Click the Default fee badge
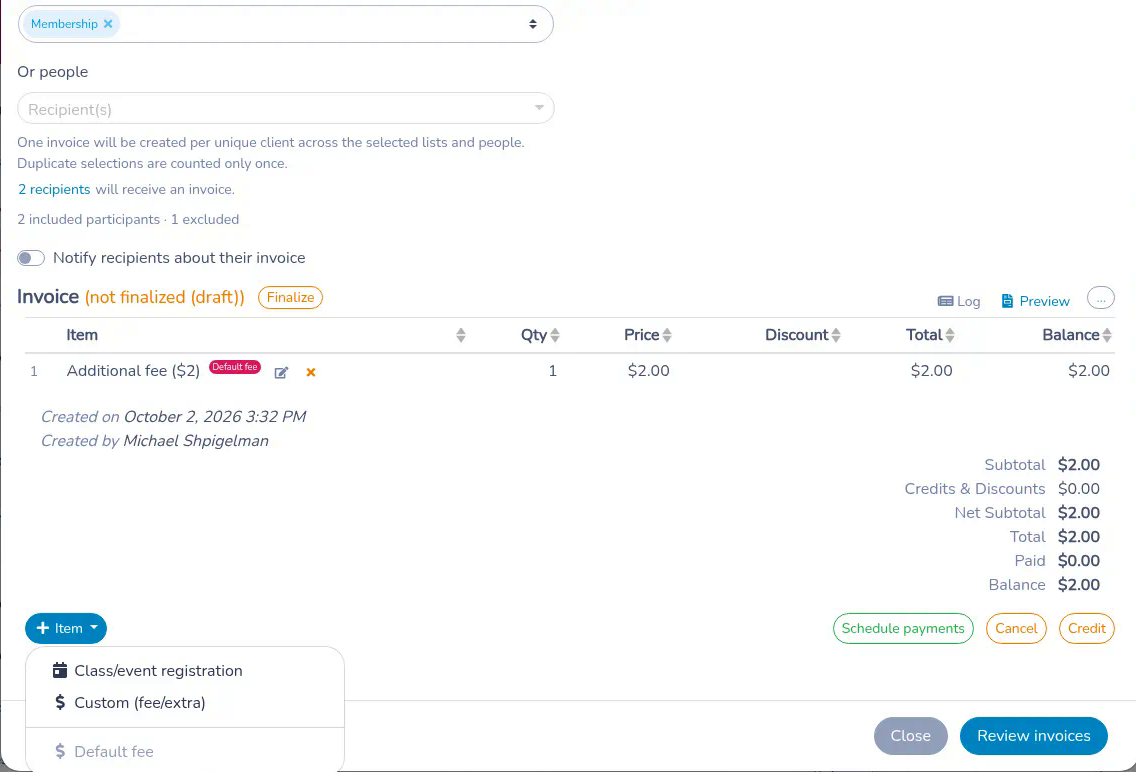Viewport: 1136px width, 772px height. click(235, 367)
